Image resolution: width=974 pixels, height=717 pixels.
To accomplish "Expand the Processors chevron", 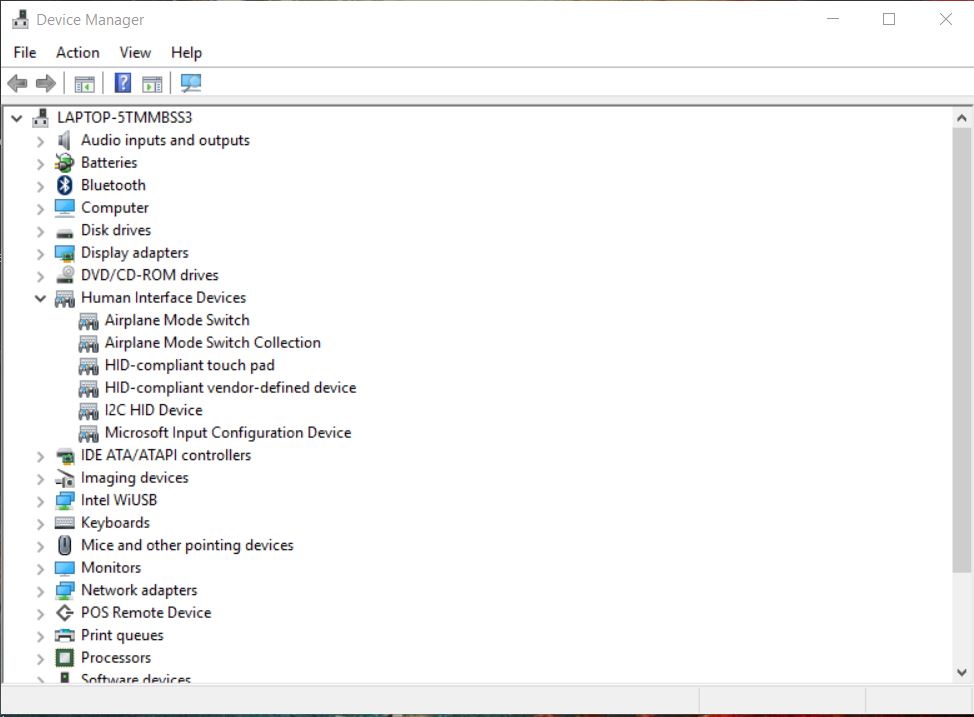I will coord(40,659).
